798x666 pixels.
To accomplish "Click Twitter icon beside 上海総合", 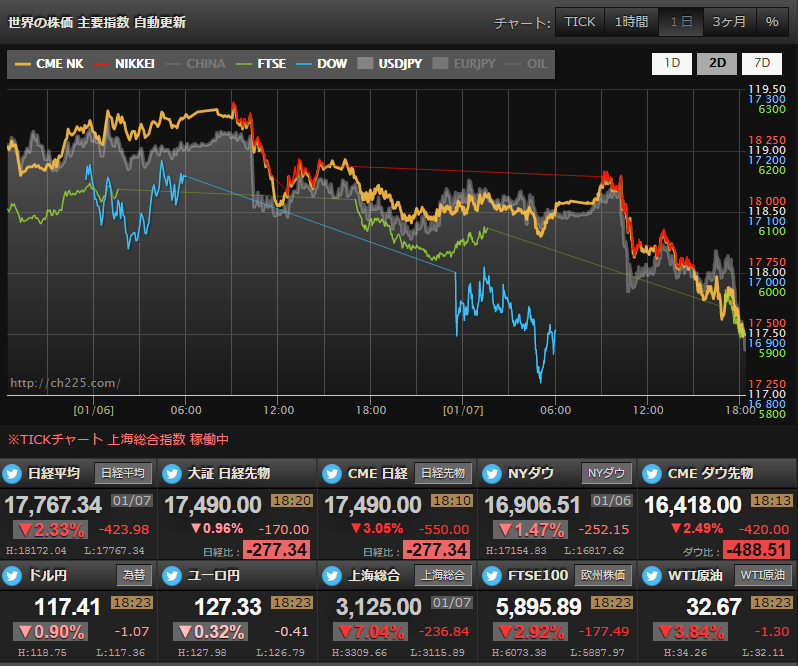I will (x=332, y=575).
